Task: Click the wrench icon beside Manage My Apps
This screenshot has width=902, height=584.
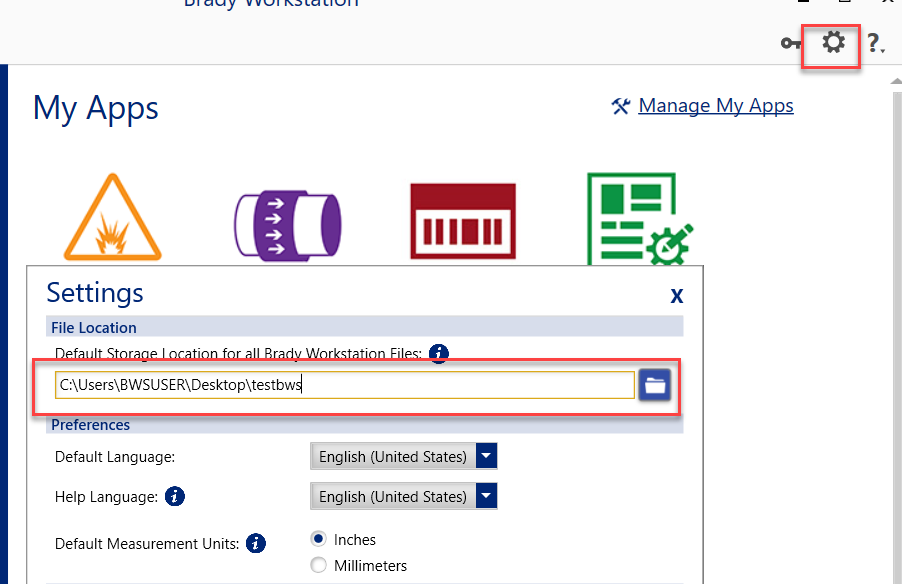Action: point(621,106)
